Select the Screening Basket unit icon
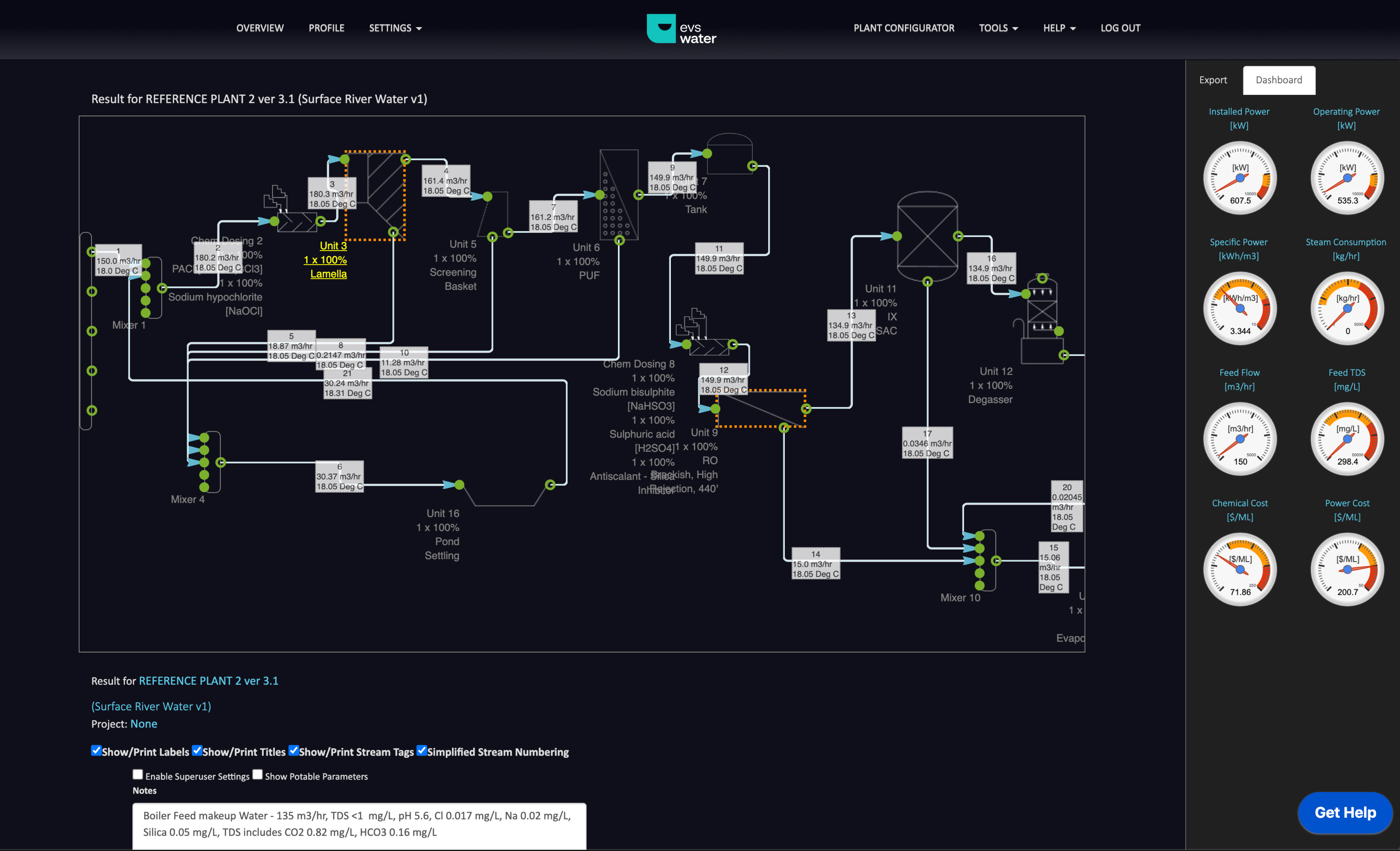Image resolution: width=1400 pixels, height=851 pixels. pyautogui.click(x=493, y=215)
